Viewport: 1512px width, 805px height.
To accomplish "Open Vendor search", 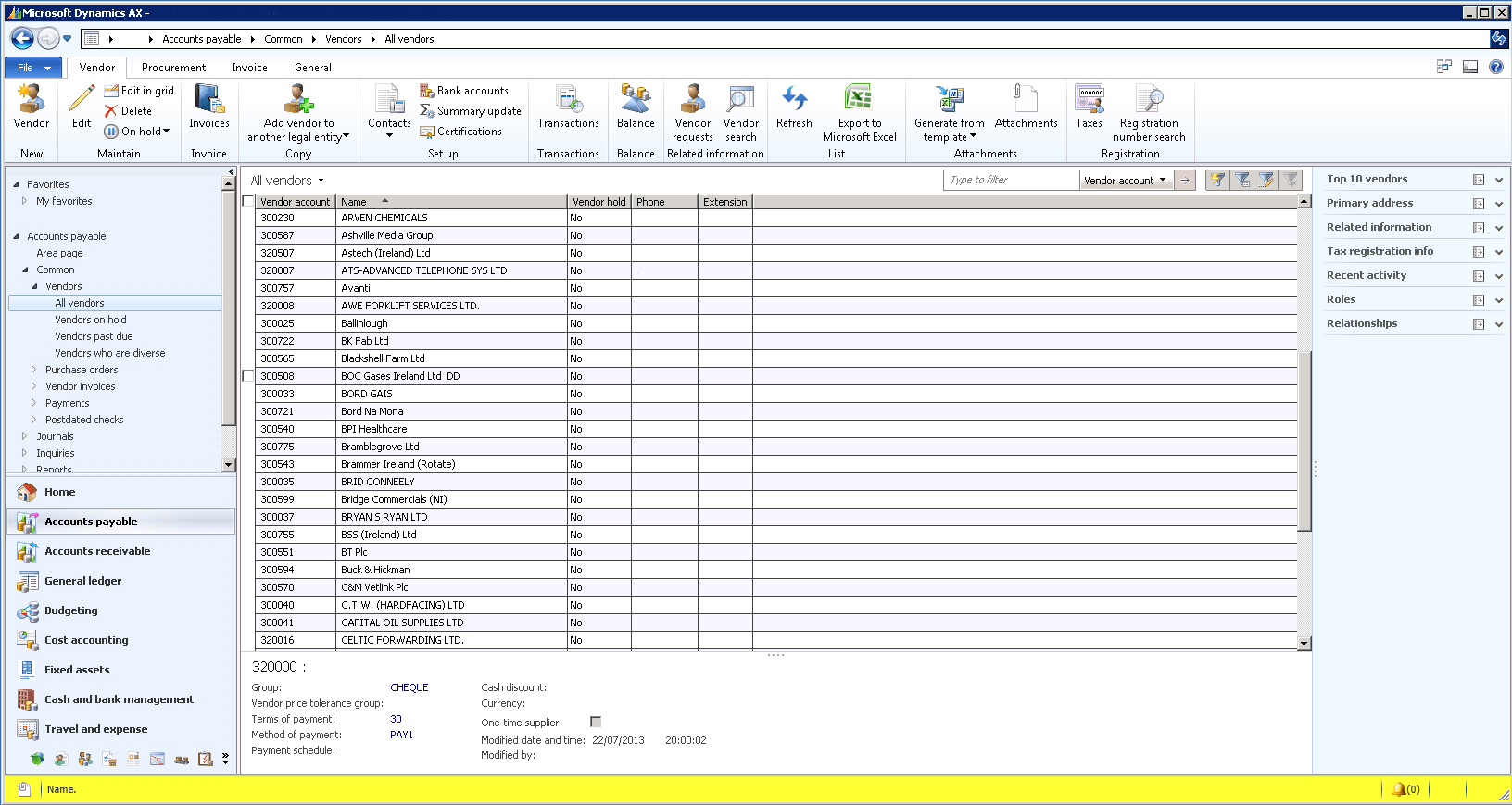I will point(741,113).
